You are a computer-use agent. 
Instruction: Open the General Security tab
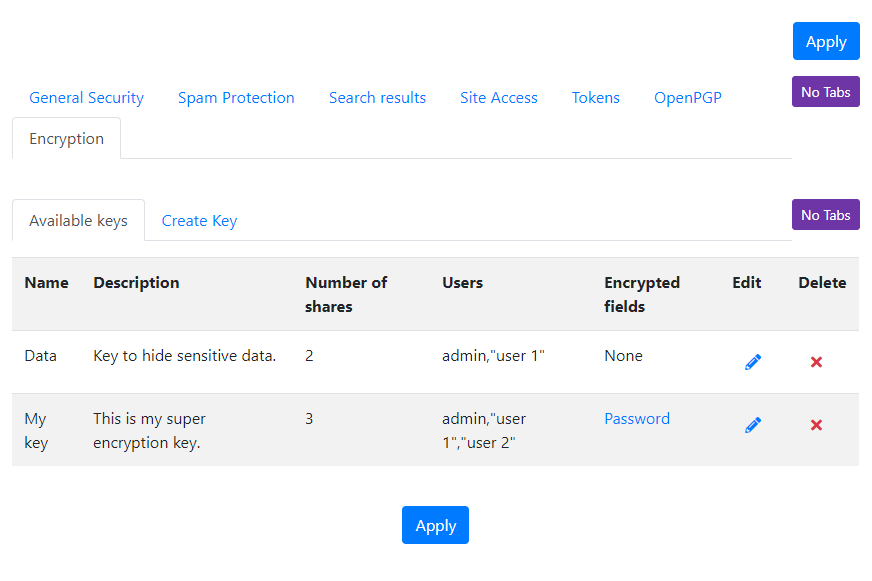pos(86,98)
